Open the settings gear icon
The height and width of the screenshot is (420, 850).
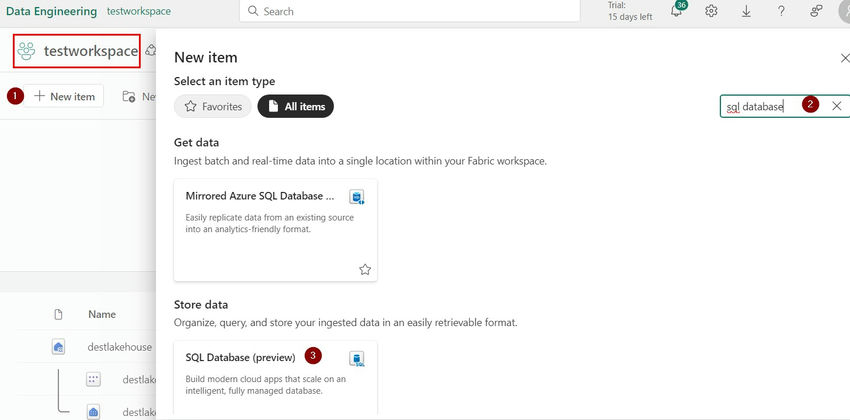click(x=711, y=11)
